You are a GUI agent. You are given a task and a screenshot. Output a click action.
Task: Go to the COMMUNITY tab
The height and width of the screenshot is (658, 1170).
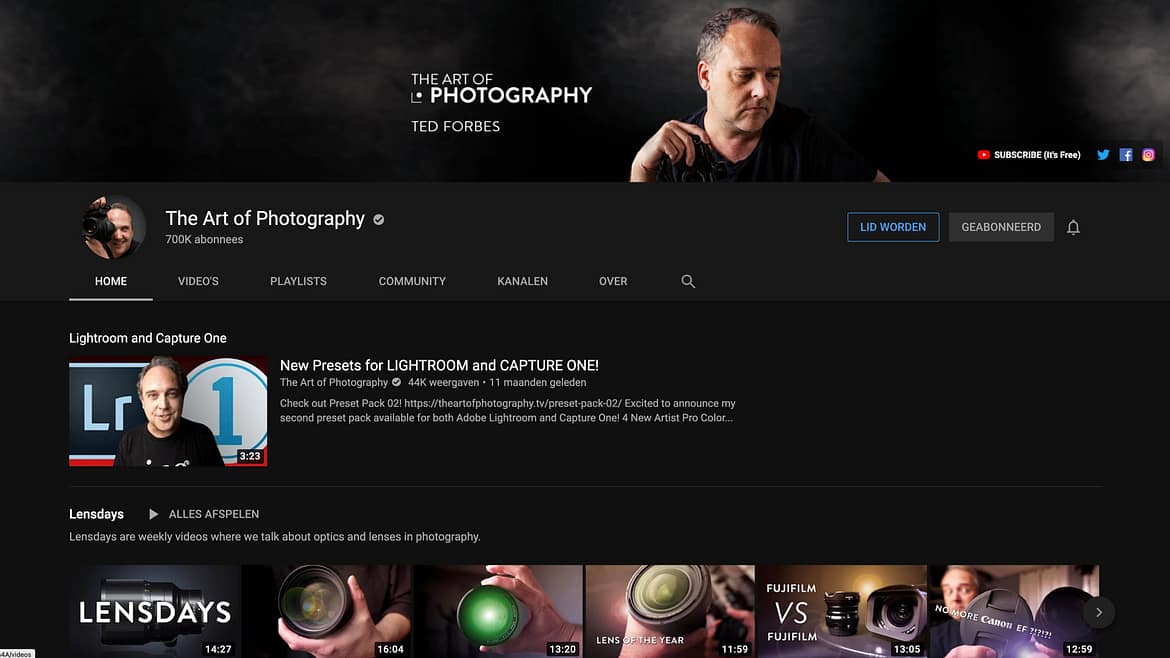[412, 281]
